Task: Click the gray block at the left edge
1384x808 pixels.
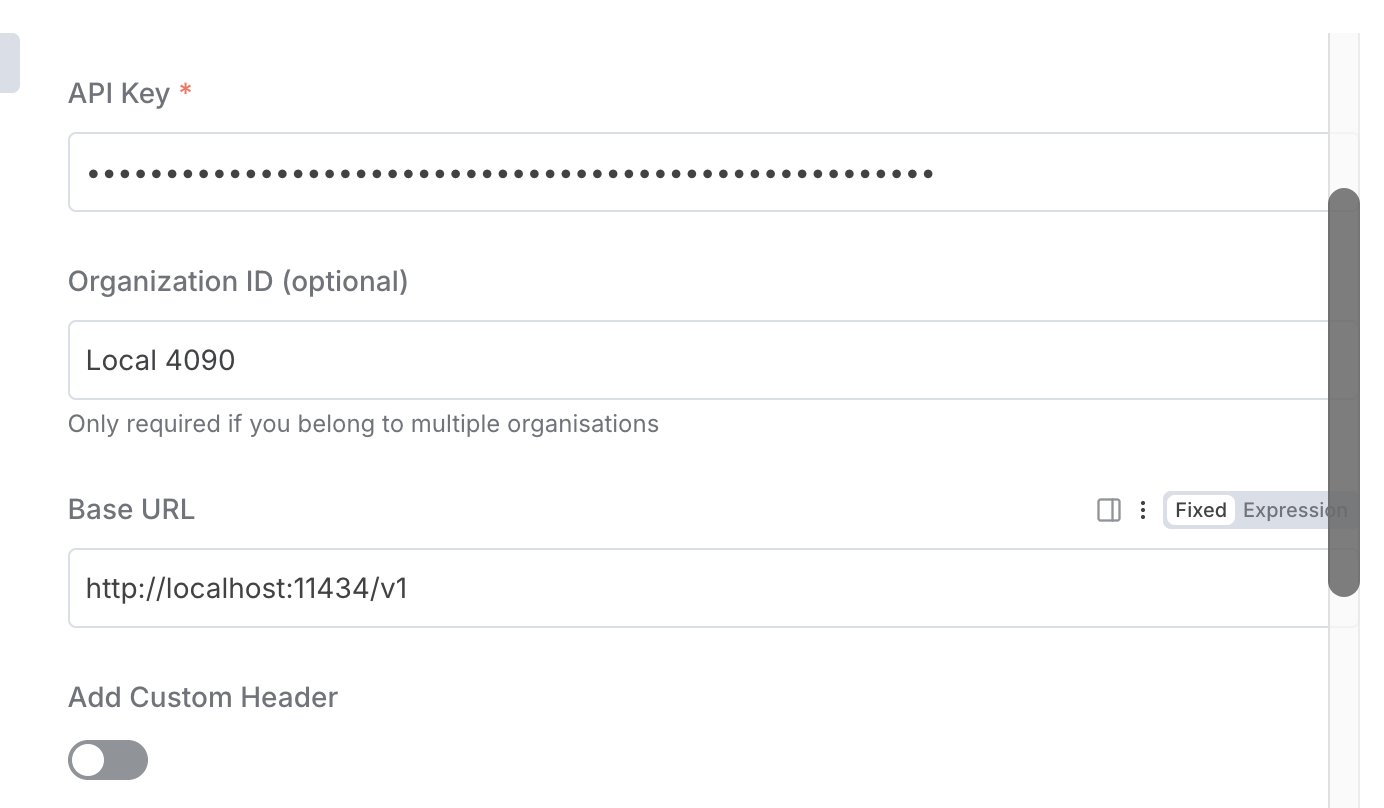Action: [x=9, y=63]
